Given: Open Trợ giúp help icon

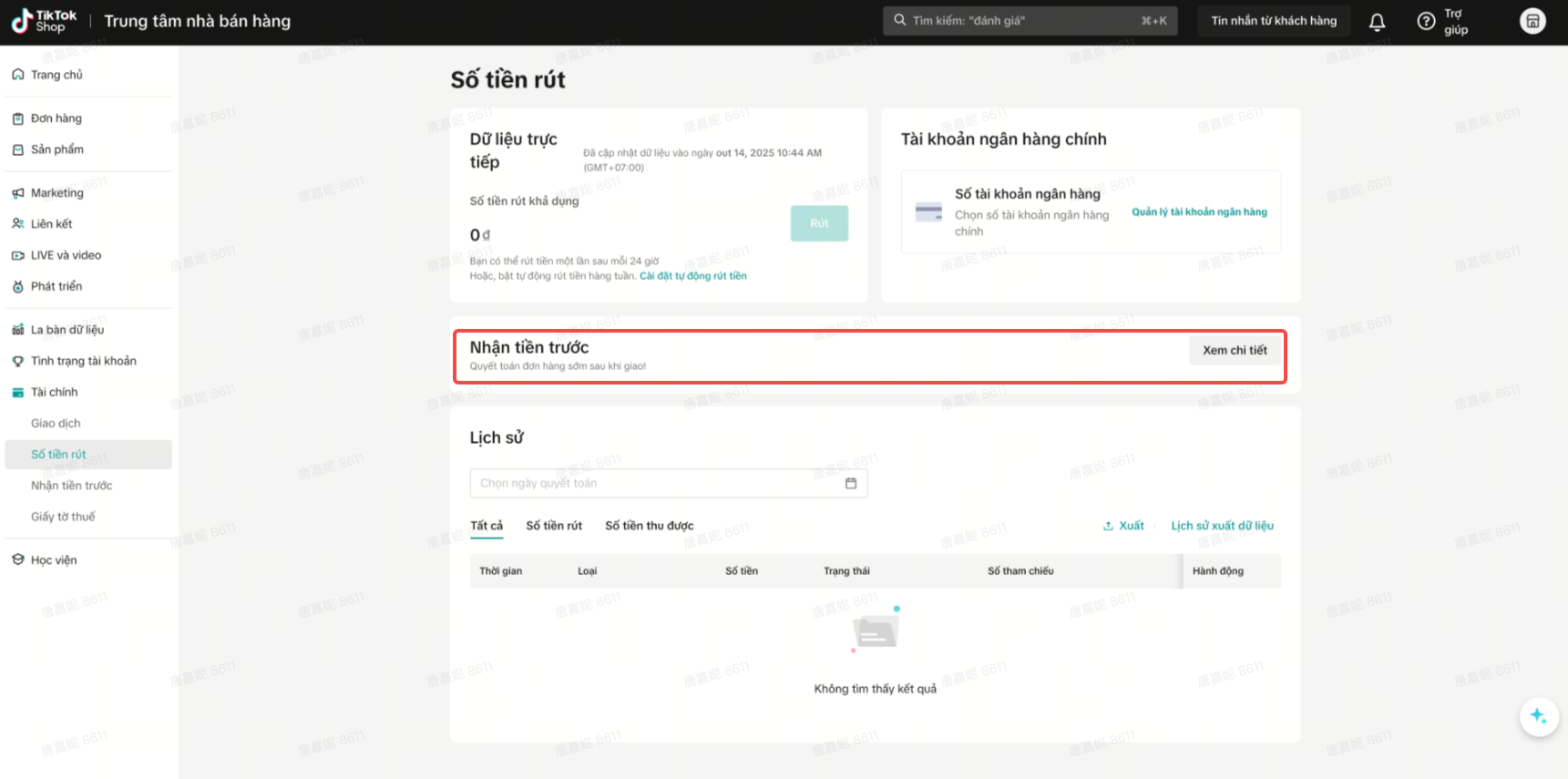Looking at the screenshot, I should coord(1426,21).
